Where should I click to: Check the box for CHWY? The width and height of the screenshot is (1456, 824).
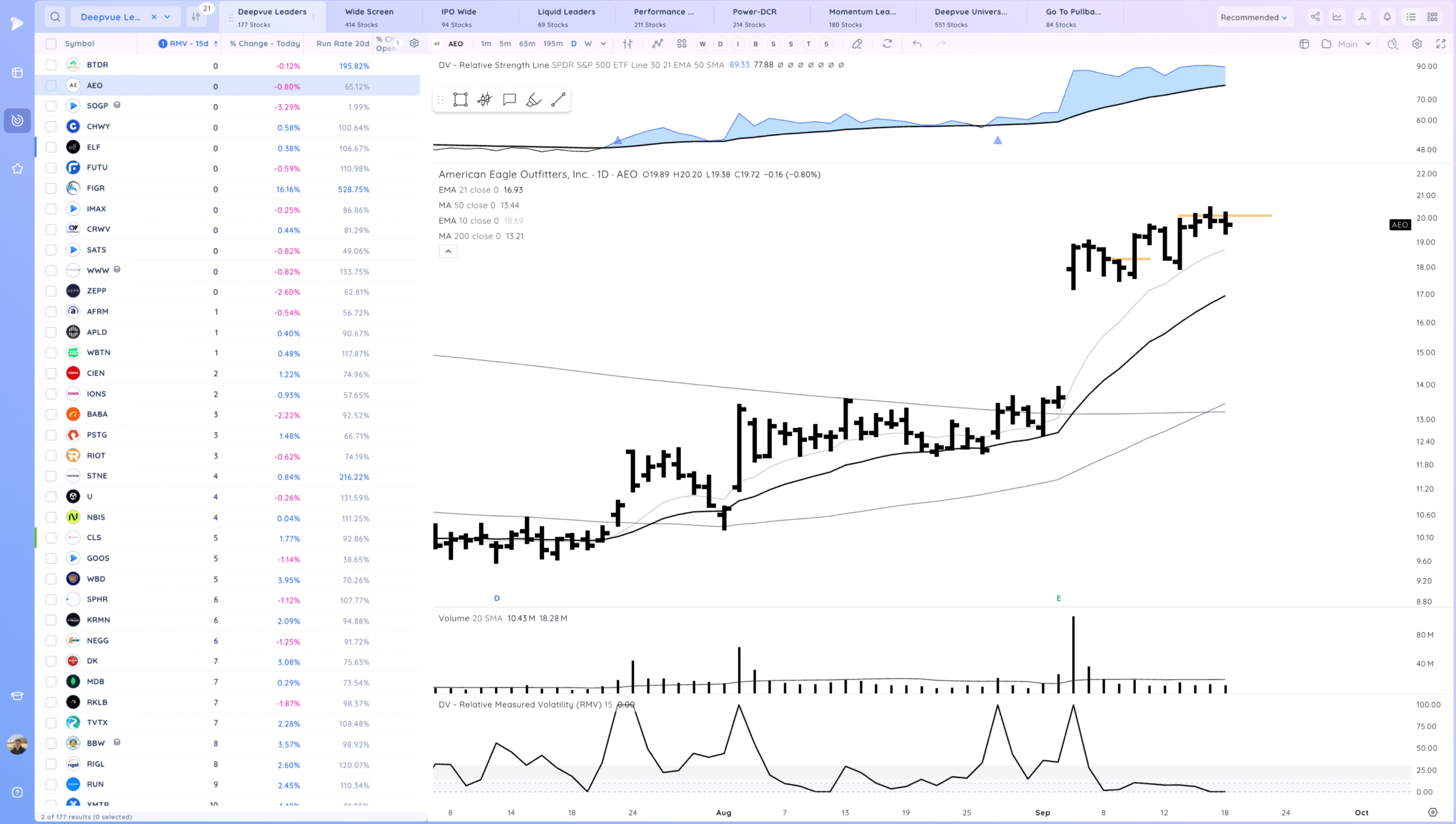point(51,127)
